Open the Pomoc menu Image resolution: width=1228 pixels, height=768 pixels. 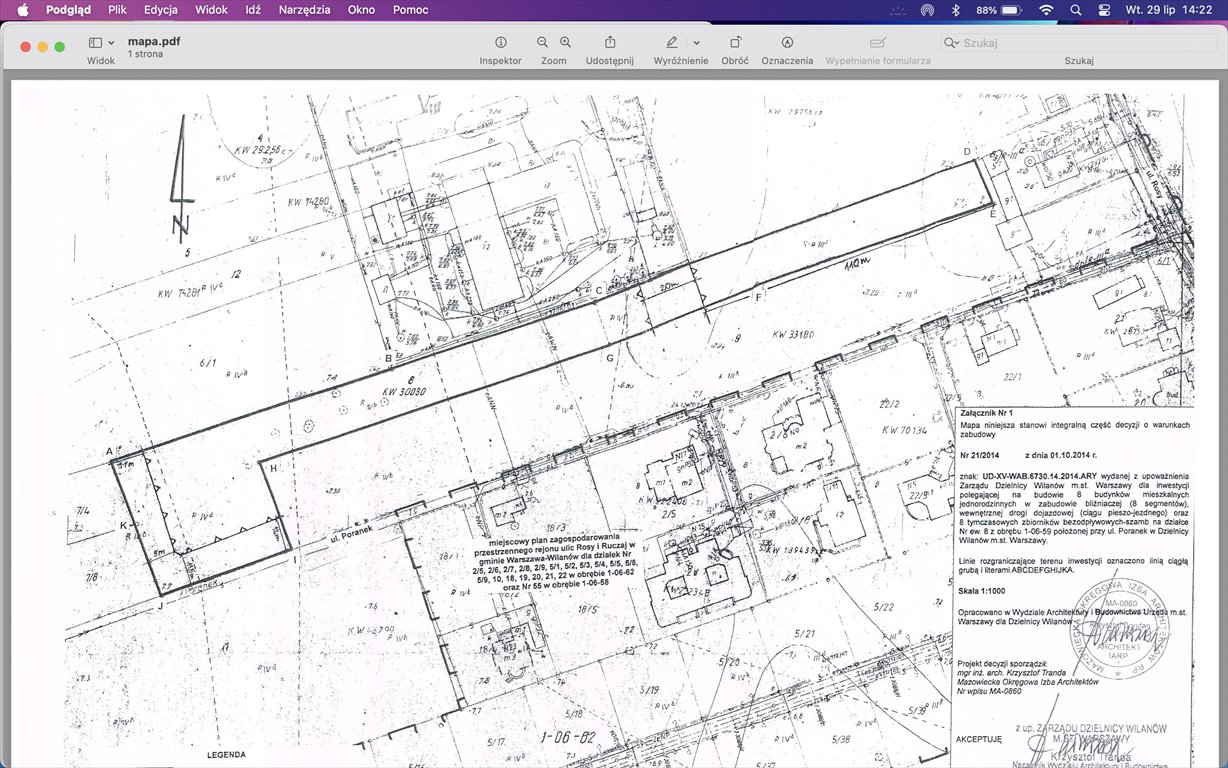[411, 10]
